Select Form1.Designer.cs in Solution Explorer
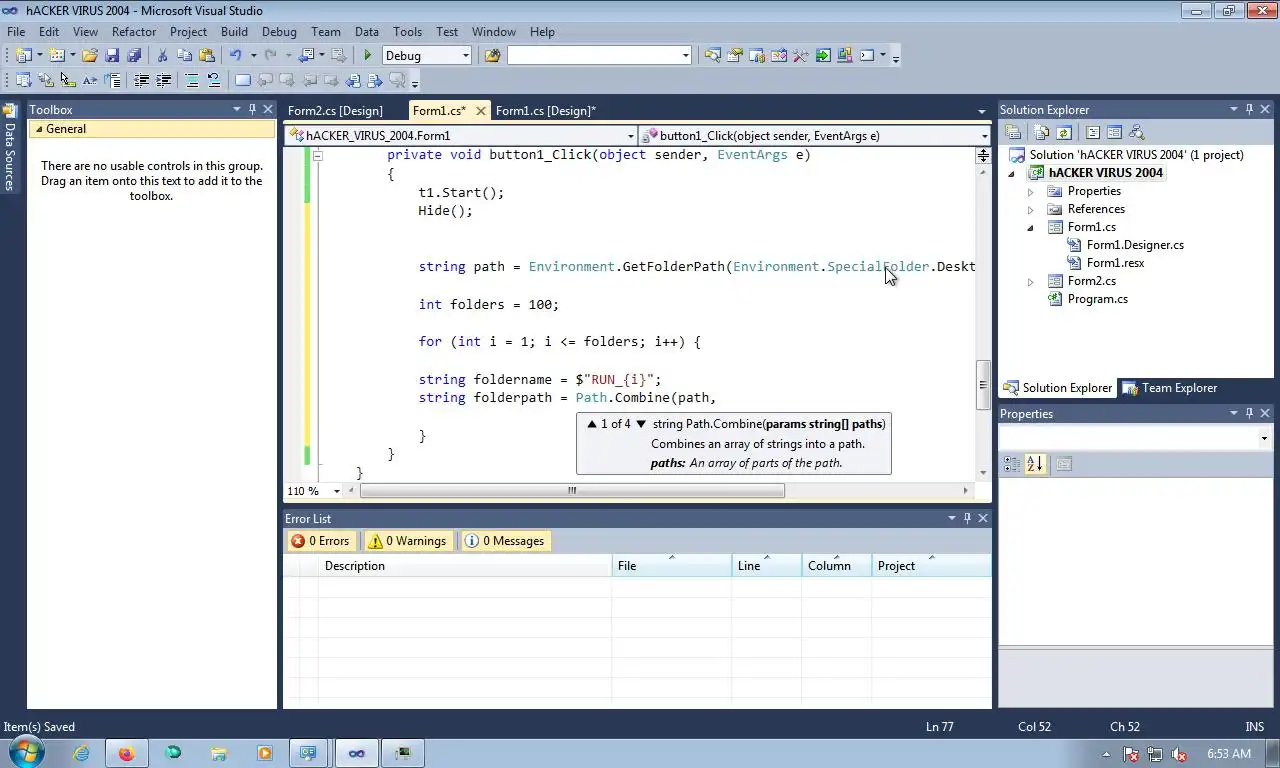 tap(1135, 245)
